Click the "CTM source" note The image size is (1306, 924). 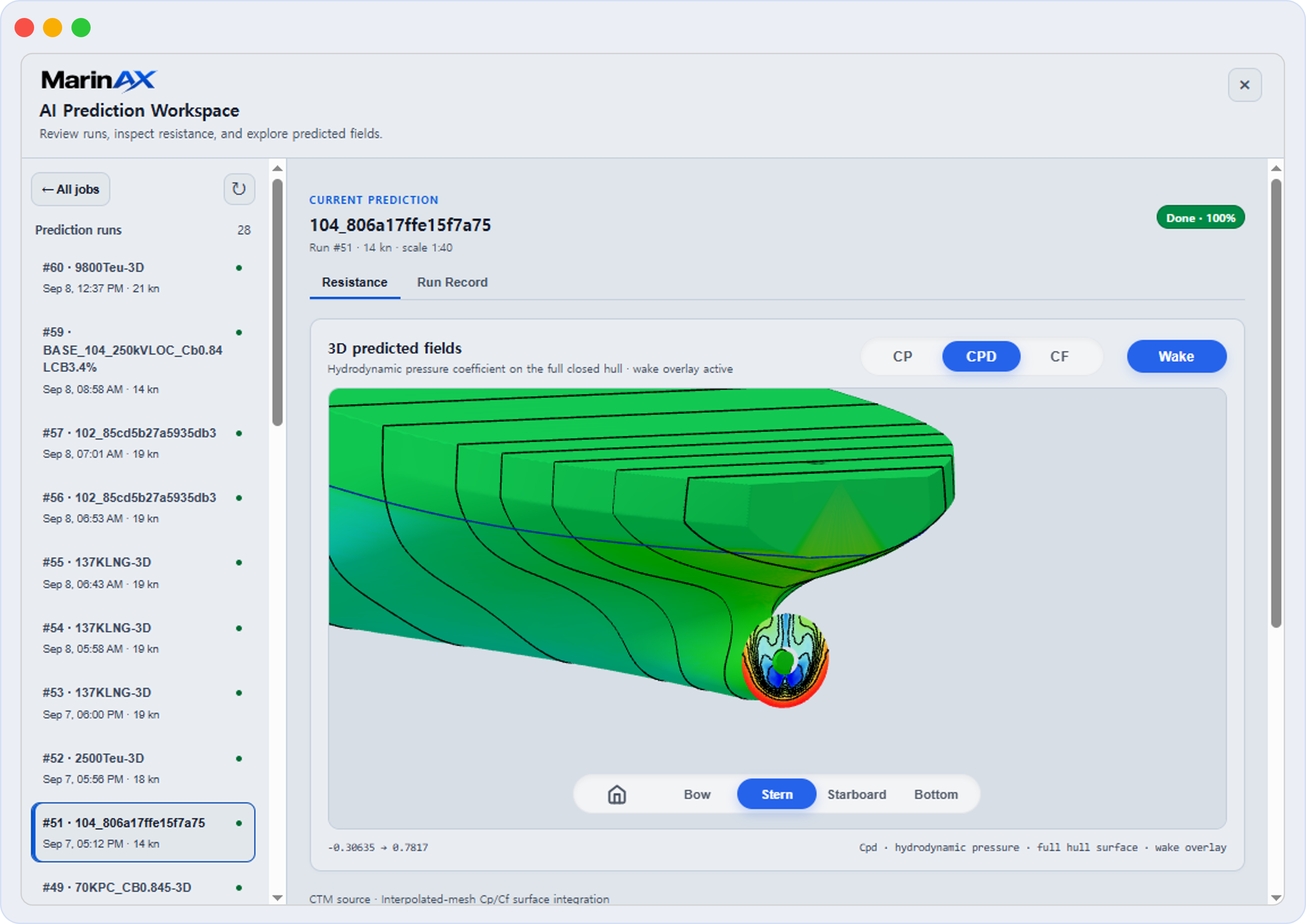coord(459,899)
